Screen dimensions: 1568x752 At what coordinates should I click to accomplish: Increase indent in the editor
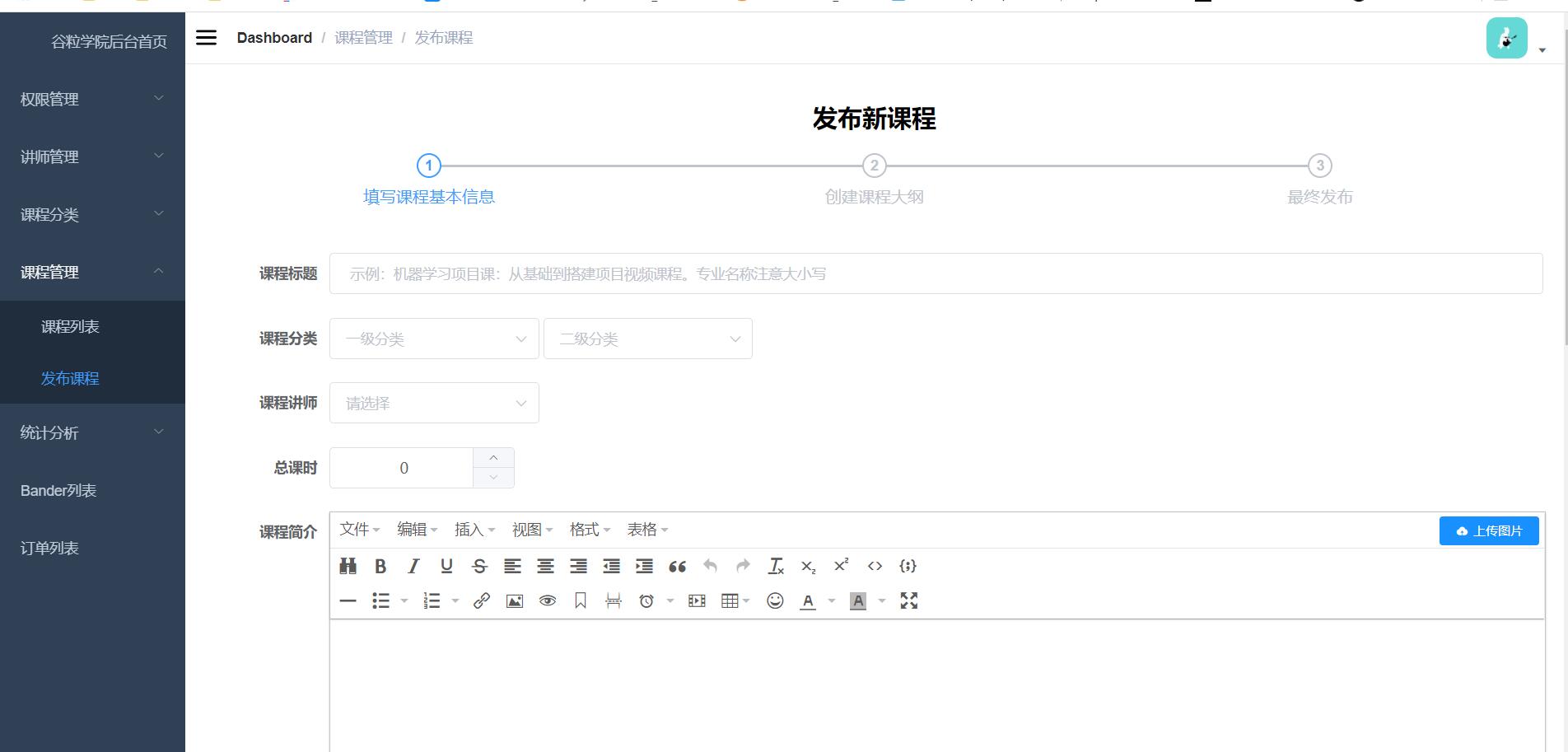(644, 566)
